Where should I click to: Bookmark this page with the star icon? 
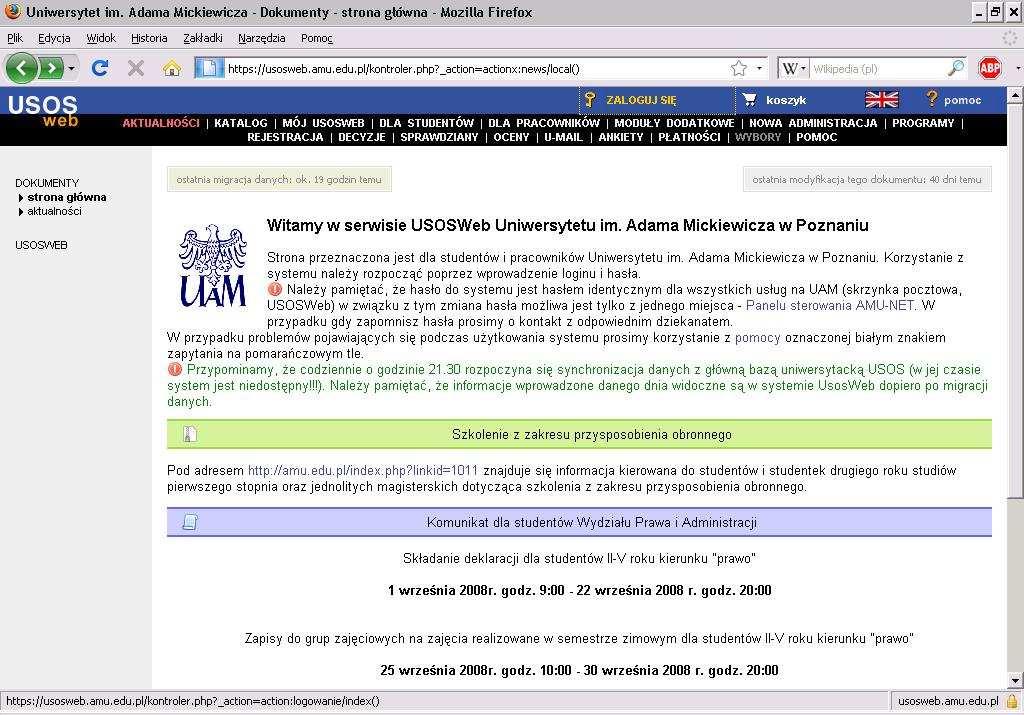[x=739, y=68]
